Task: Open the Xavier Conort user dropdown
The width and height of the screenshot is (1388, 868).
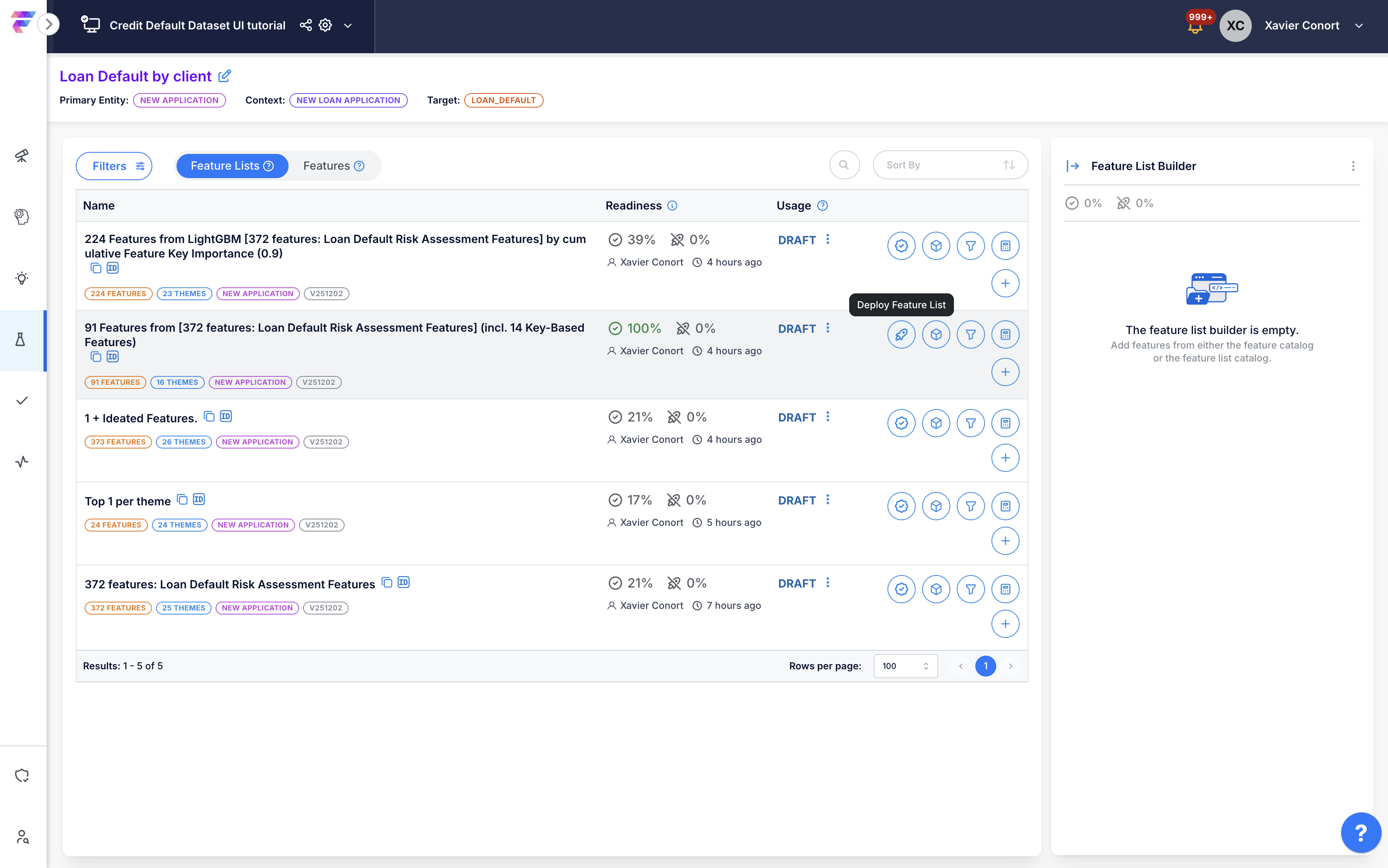Action: pos(1359,26)
